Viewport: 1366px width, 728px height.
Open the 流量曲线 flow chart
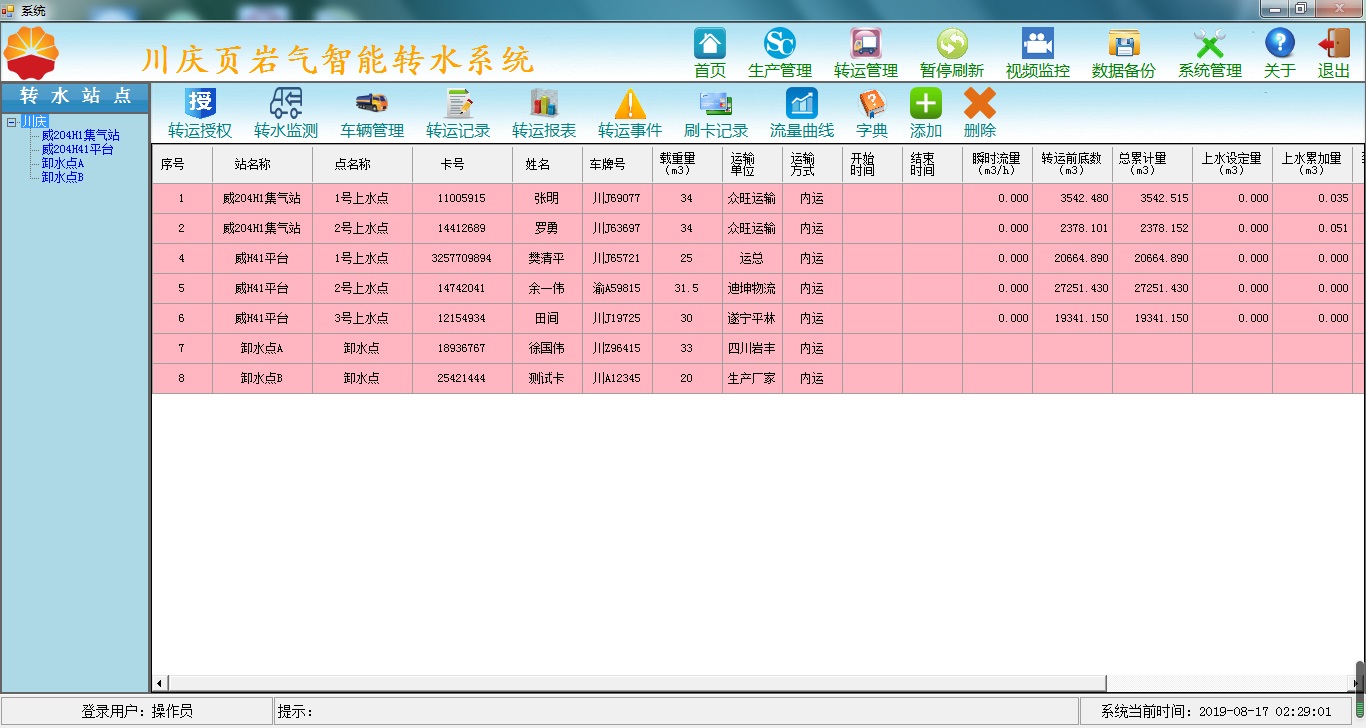pos(802,103)
